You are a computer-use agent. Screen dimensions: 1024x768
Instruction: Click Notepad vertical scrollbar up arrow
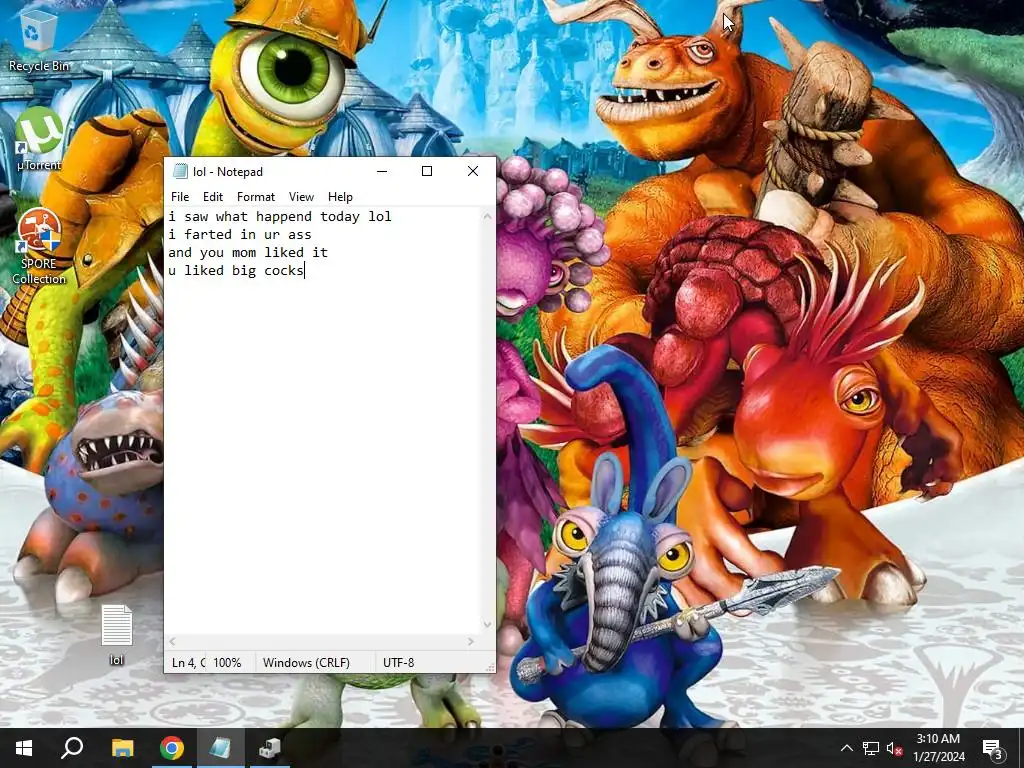[x=487, y=216]
